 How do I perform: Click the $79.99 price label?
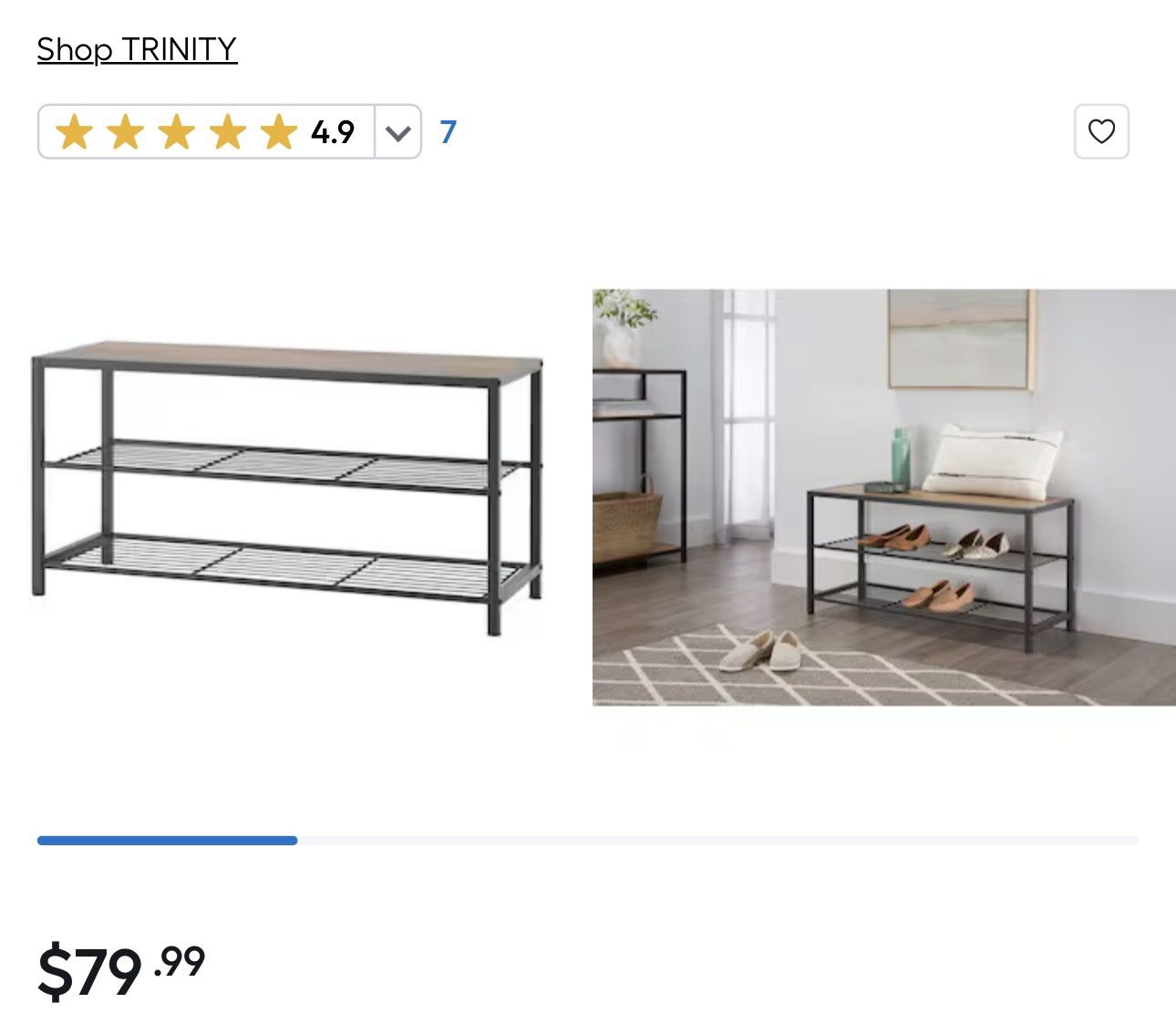coord(121,972)
